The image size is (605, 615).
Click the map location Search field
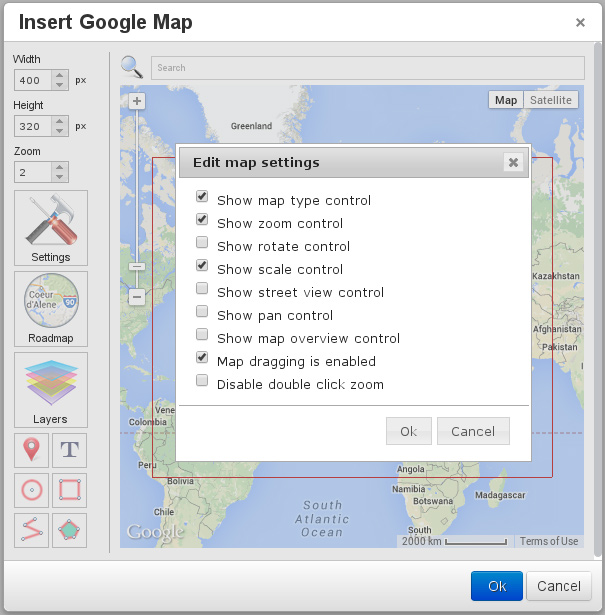pos(367,67)
